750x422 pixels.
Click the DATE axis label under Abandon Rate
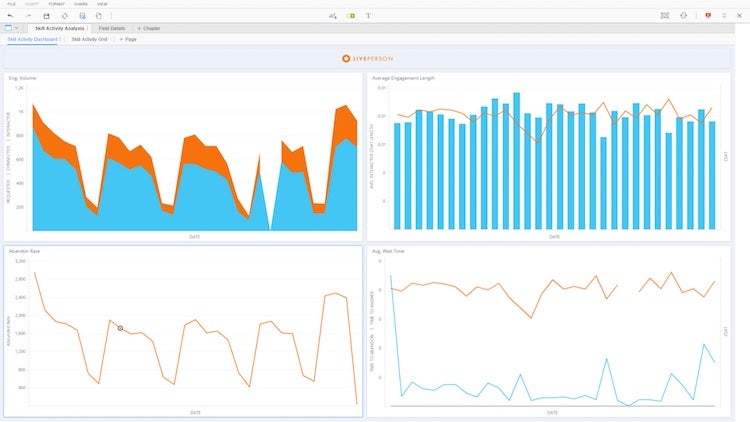[x=195, y=412]
